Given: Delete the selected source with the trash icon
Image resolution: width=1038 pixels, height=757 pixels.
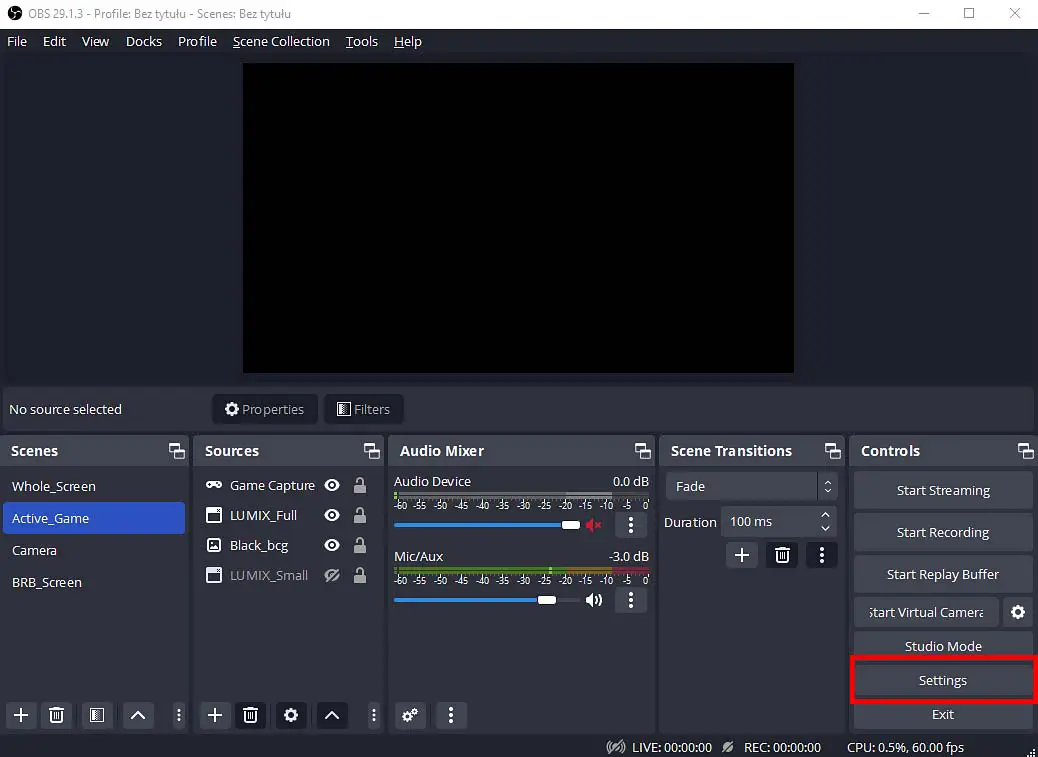Looking at the screenshot, I should point(250,715).
